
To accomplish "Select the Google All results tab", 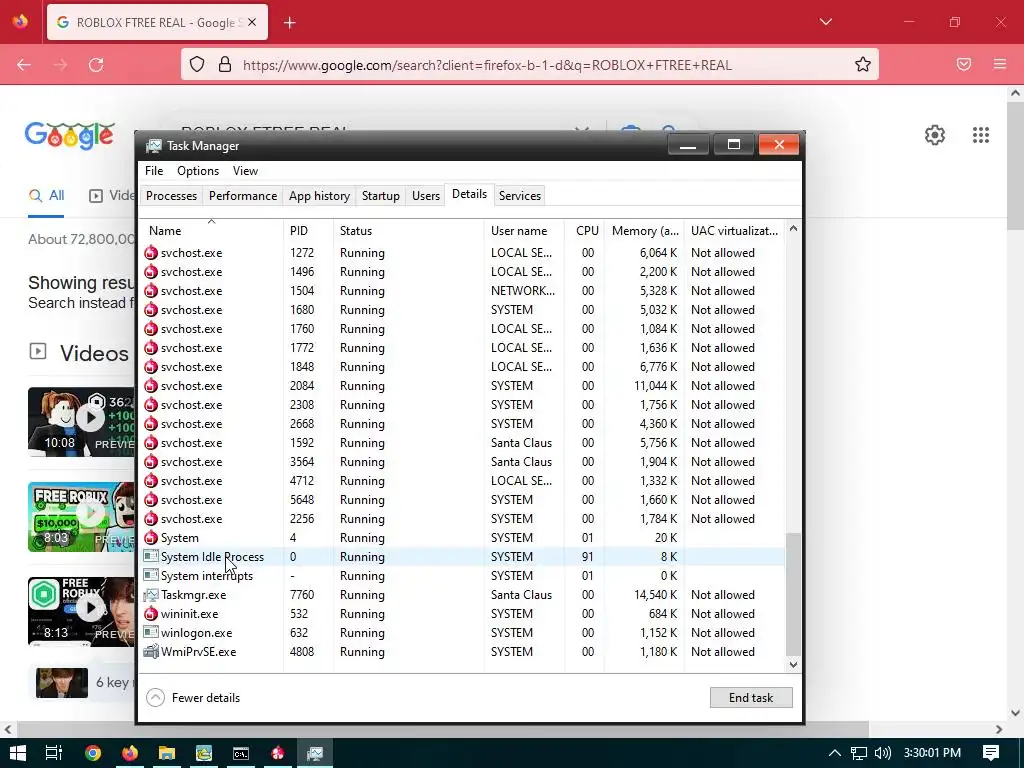I will coord(46,195).
